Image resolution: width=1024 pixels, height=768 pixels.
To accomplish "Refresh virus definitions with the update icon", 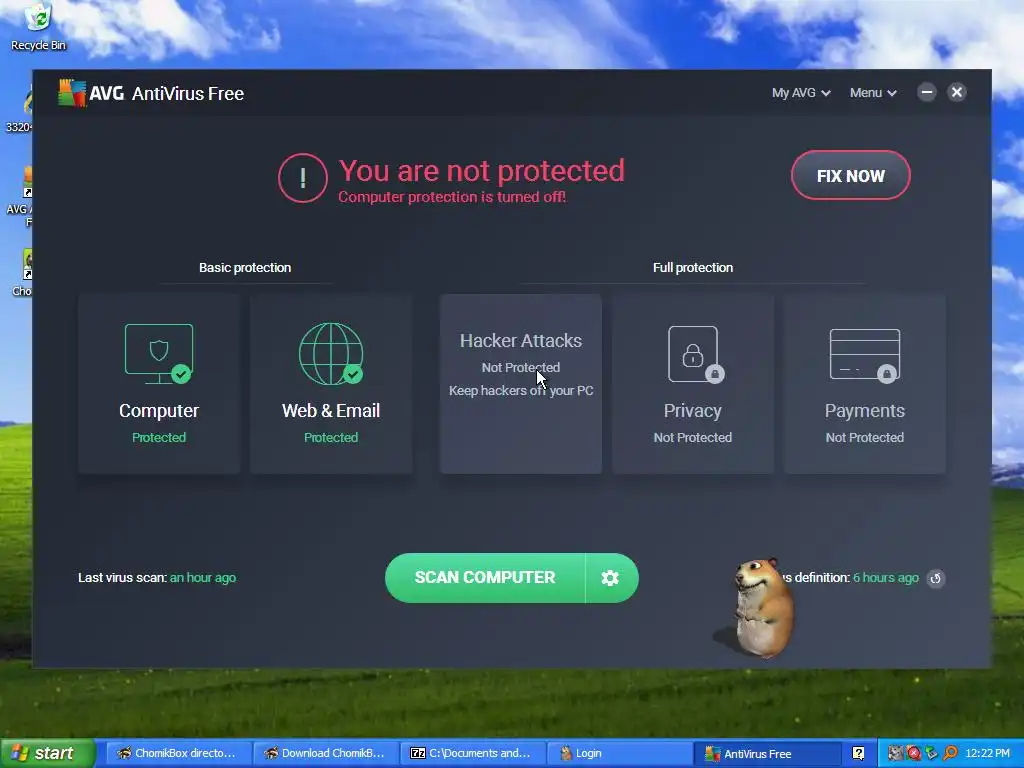I will 936,578.
